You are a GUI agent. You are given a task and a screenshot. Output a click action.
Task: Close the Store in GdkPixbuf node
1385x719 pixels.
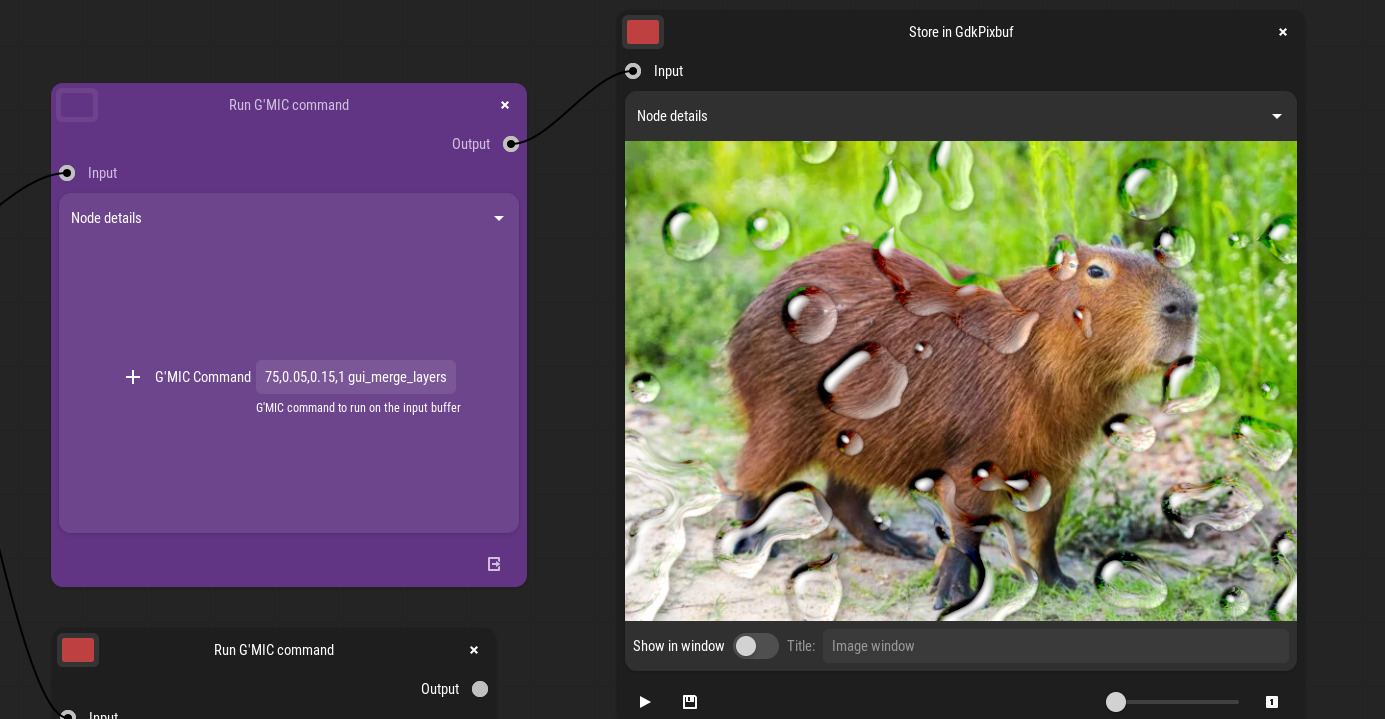[1283, 32]
